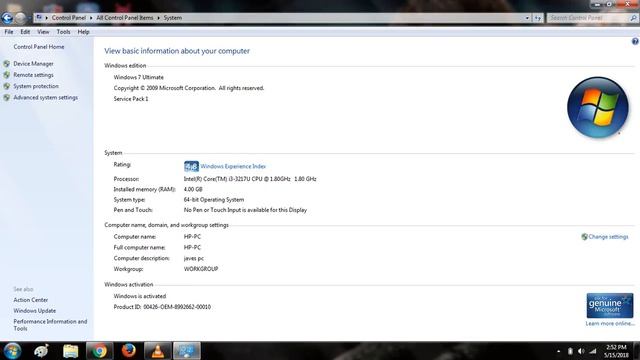The height and width of the screenshot is (360, 640).
Task: Launch Google Chrome from the taskbar
Action: point(99,351)
